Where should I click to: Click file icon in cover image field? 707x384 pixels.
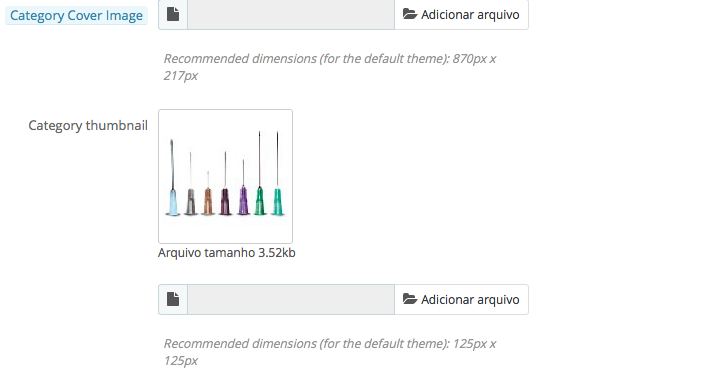click(173, 14)
